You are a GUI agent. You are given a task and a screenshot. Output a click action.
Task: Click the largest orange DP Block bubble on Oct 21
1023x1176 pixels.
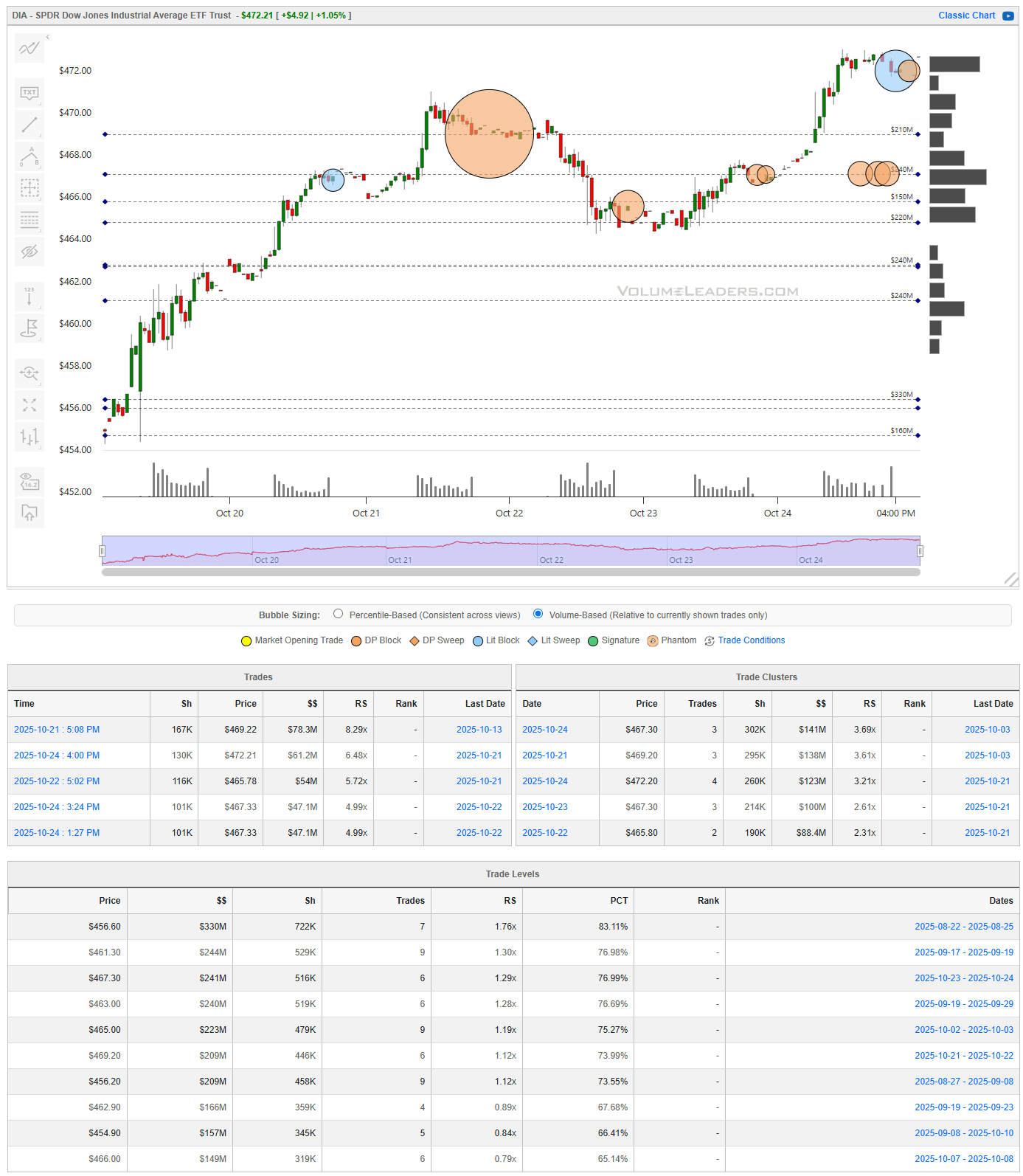489,134
